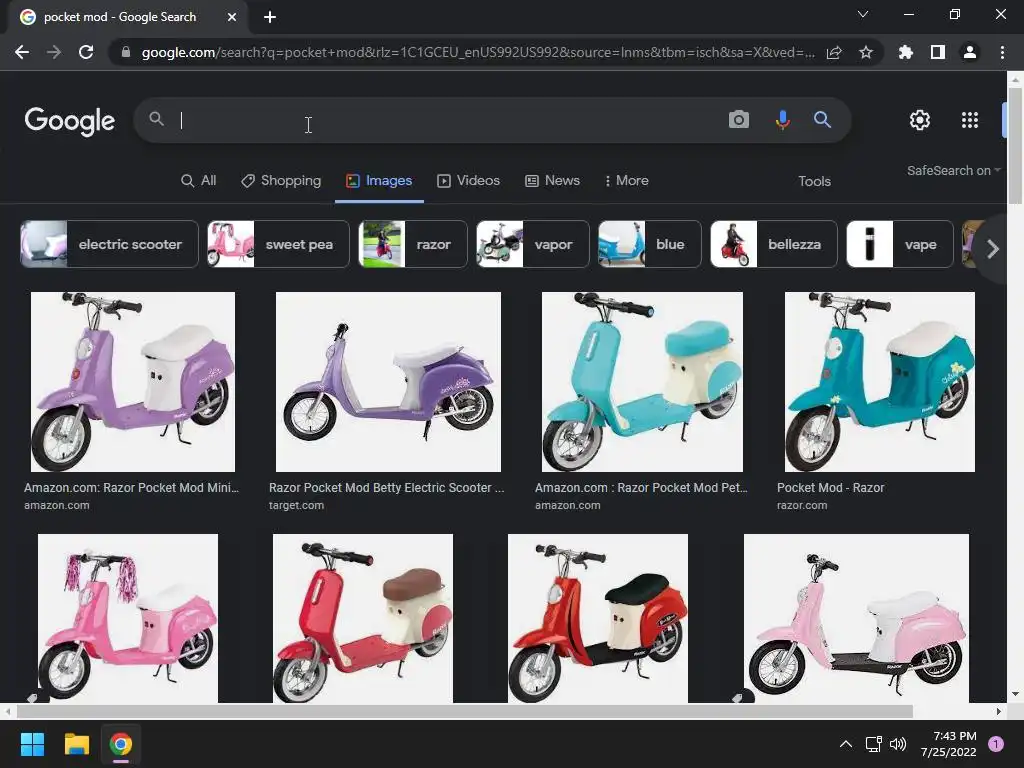Select the blue filter chip

click(x=650, y=244)
